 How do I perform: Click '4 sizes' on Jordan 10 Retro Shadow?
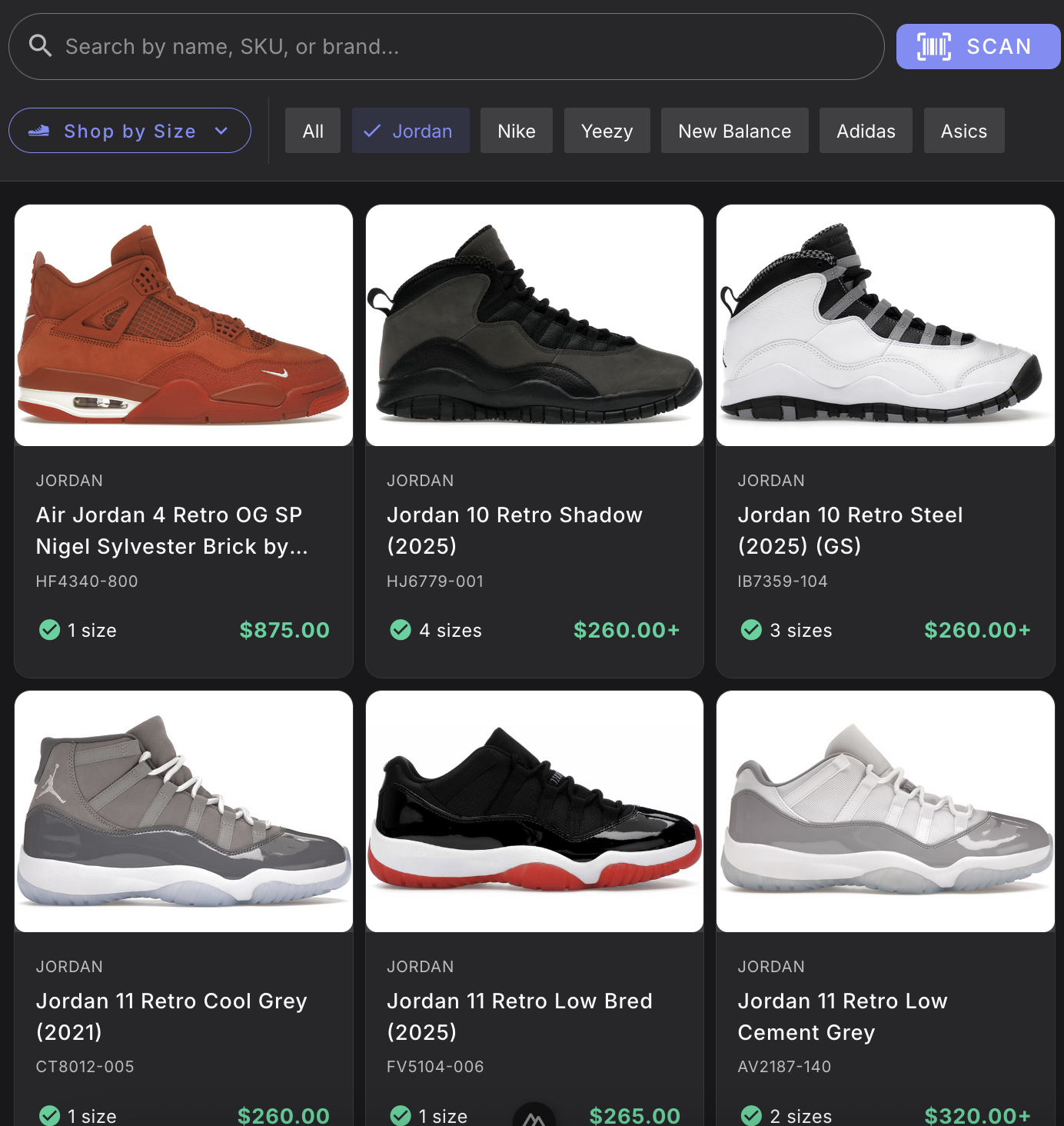[x=451, y=631]
